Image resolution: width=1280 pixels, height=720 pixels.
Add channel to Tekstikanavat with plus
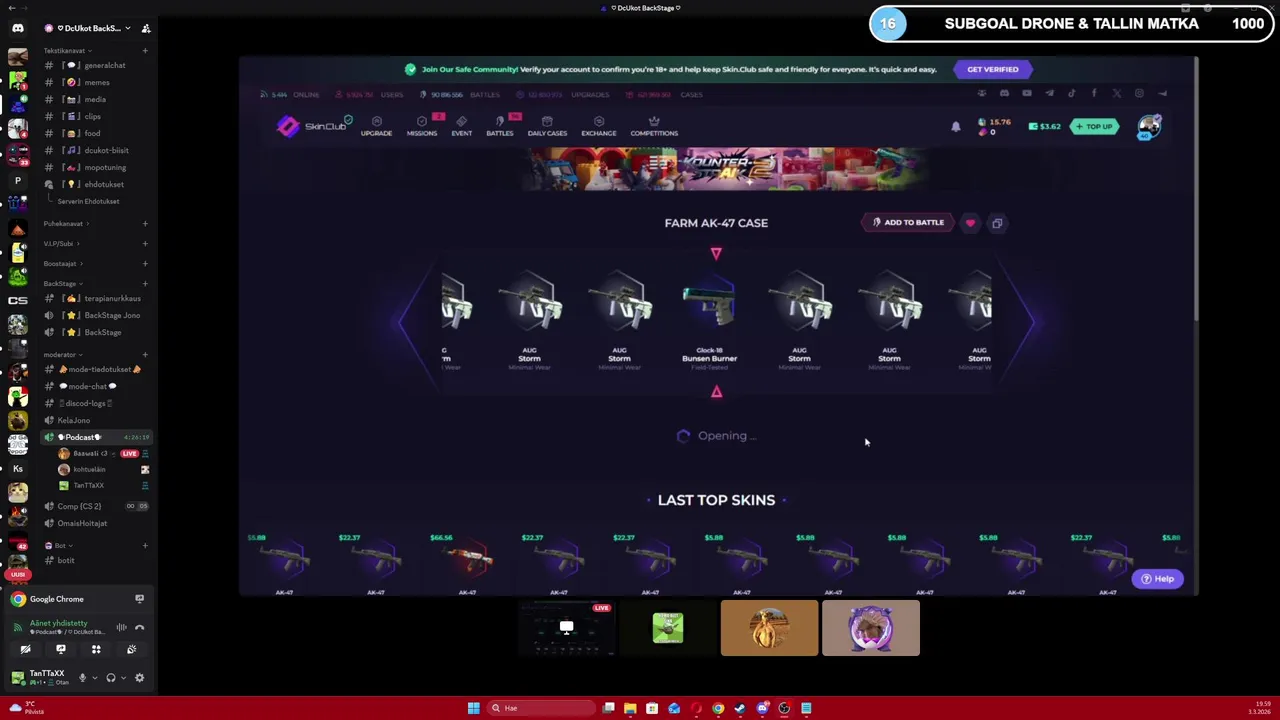pos(145,50)
